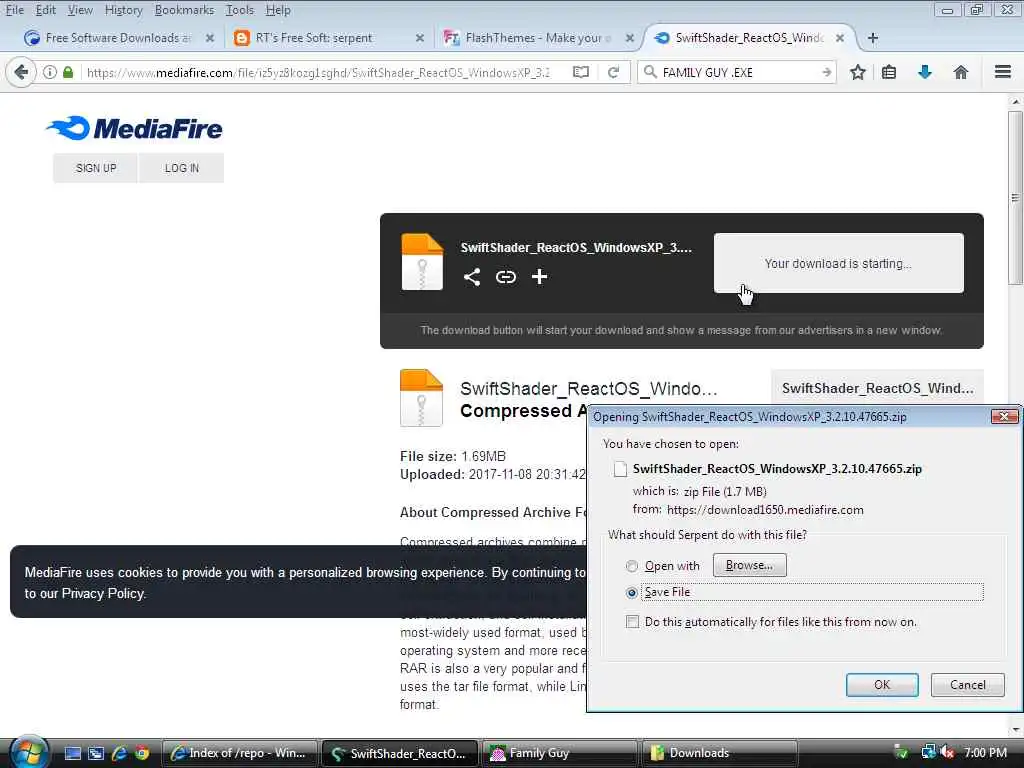Open the Edit menu
Image resolution: width=1024 pixels, height=768 pixels.
pos(45,10)
